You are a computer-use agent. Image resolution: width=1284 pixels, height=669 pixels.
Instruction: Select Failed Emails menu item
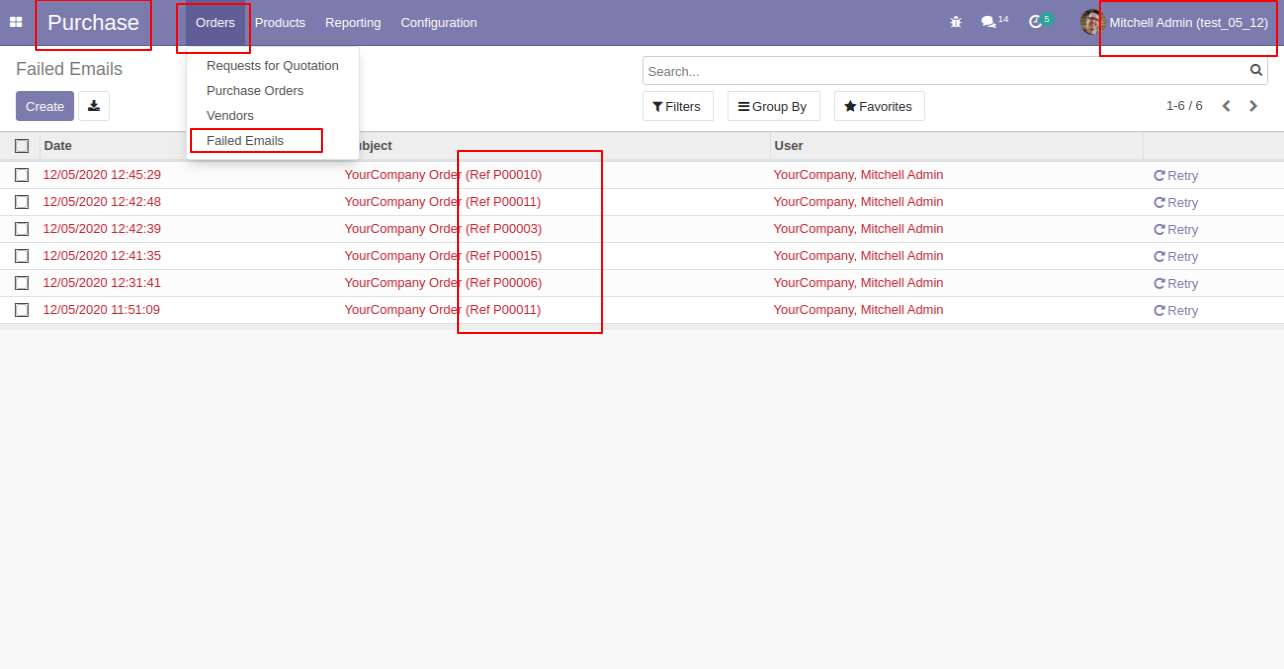(272, 140)
